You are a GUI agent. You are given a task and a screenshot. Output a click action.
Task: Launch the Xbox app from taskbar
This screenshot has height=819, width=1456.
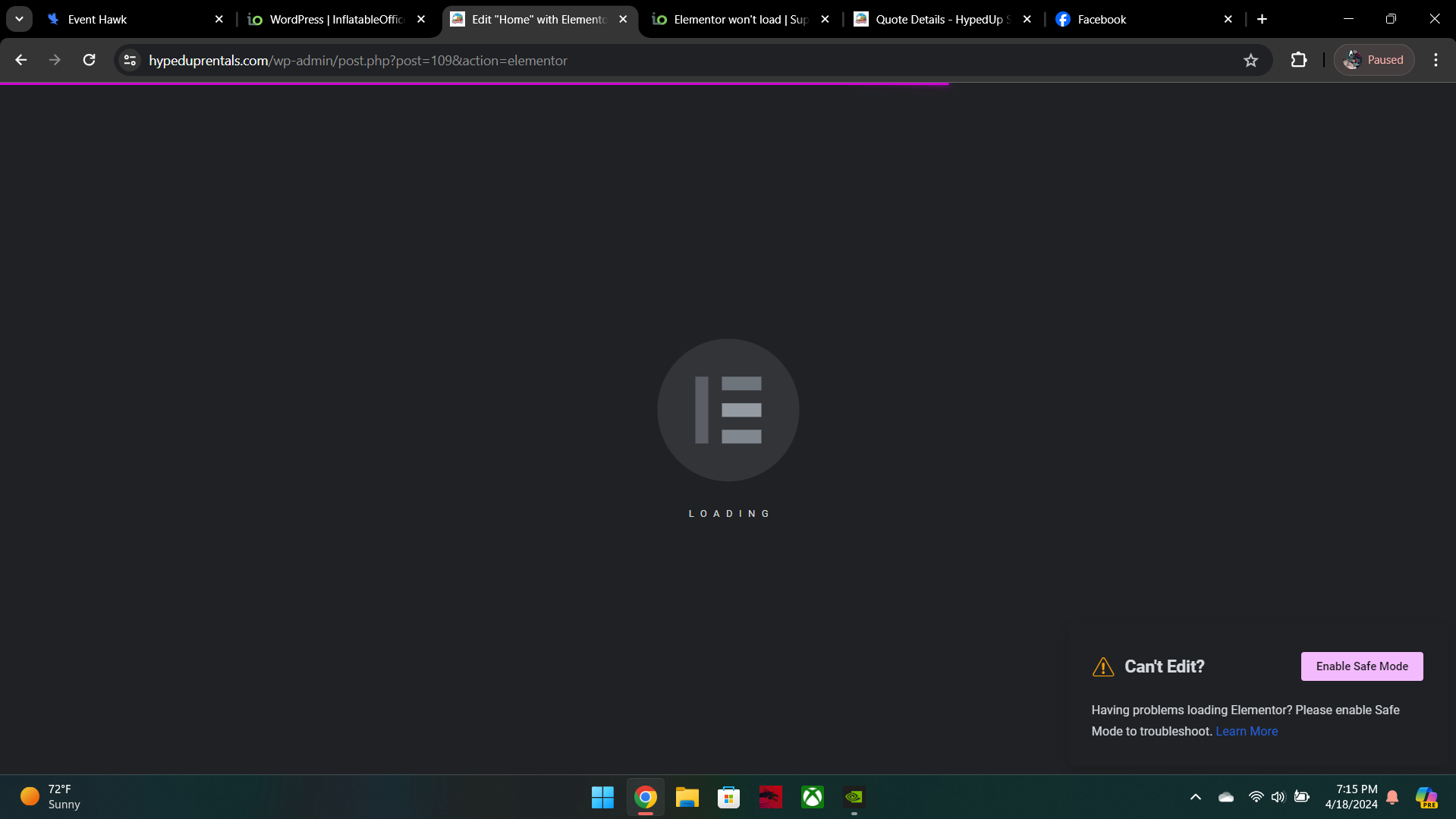coord(812,797)
